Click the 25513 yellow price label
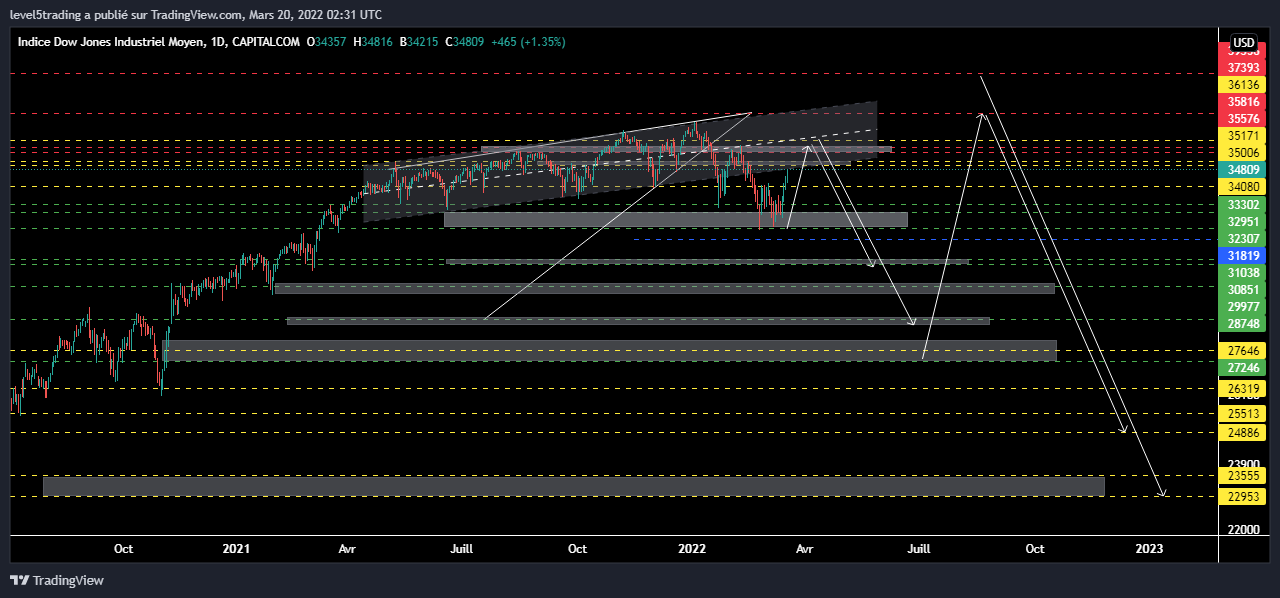 pos(1244,414)
